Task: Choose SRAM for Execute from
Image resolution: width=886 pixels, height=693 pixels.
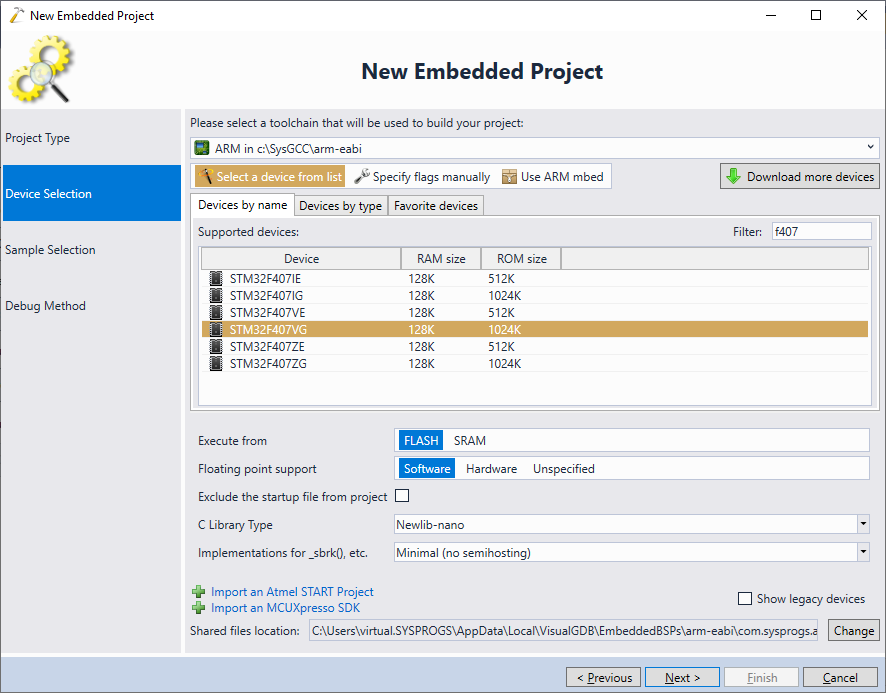Action: pos(469,441)
